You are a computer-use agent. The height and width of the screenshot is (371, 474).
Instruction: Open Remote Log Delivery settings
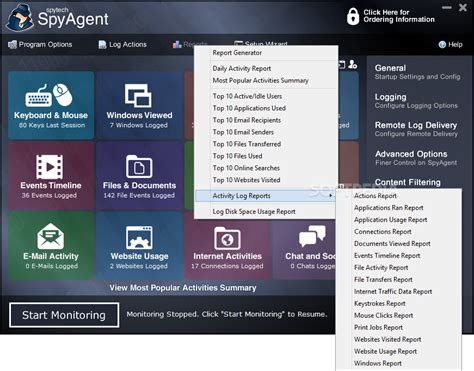[416, 129]
